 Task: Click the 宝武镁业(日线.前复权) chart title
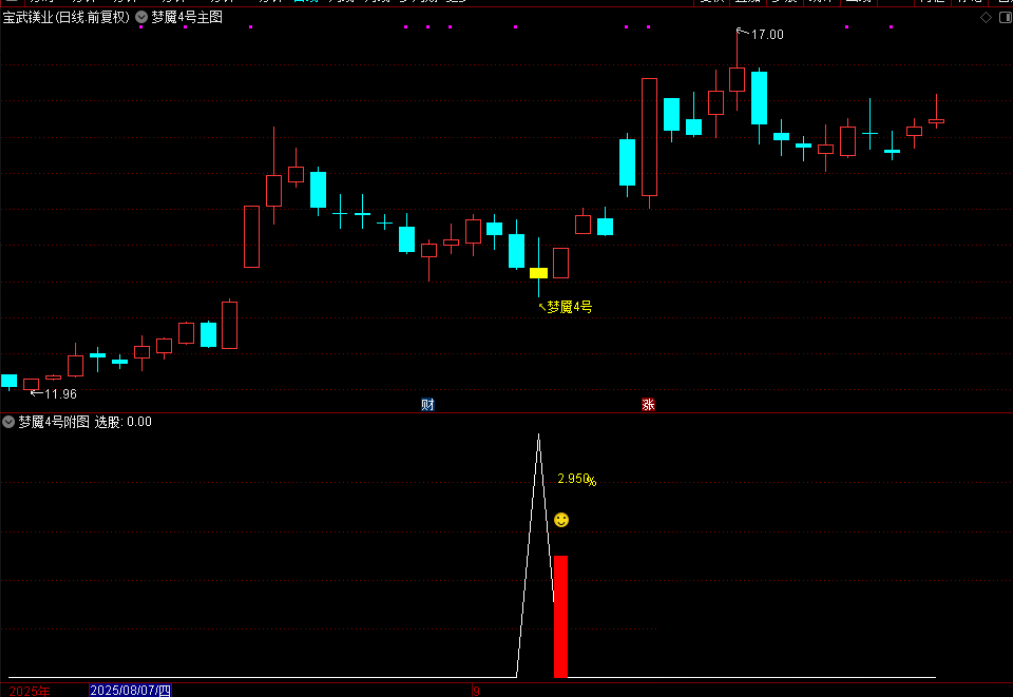(67, 17)
